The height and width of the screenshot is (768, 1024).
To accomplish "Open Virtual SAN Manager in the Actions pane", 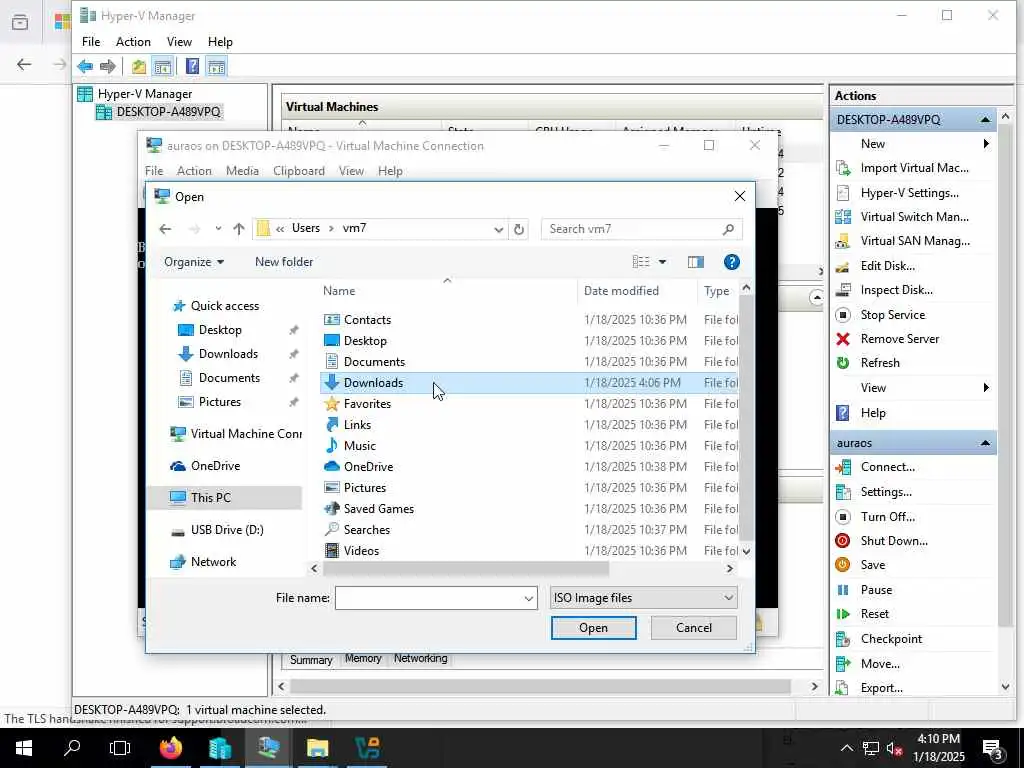I will [915, 241].
